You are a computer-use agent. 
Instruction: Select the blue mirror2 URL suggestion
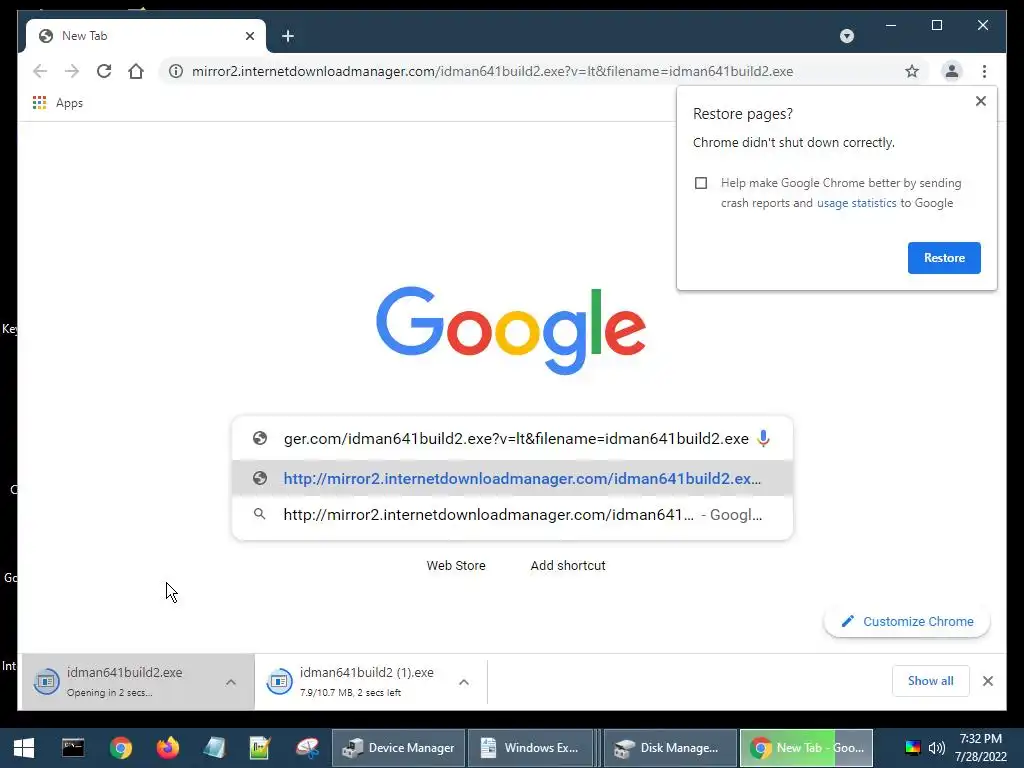[x=512, y=479]
